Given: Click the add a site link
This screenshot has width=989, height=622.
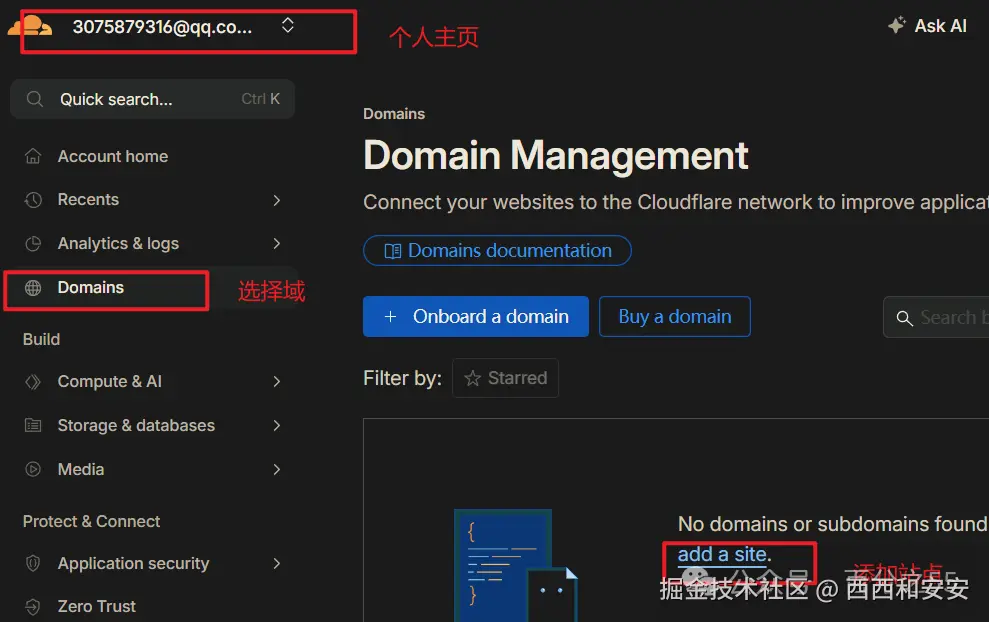Looking at the screenshot, I should click(x=723, y=555).
